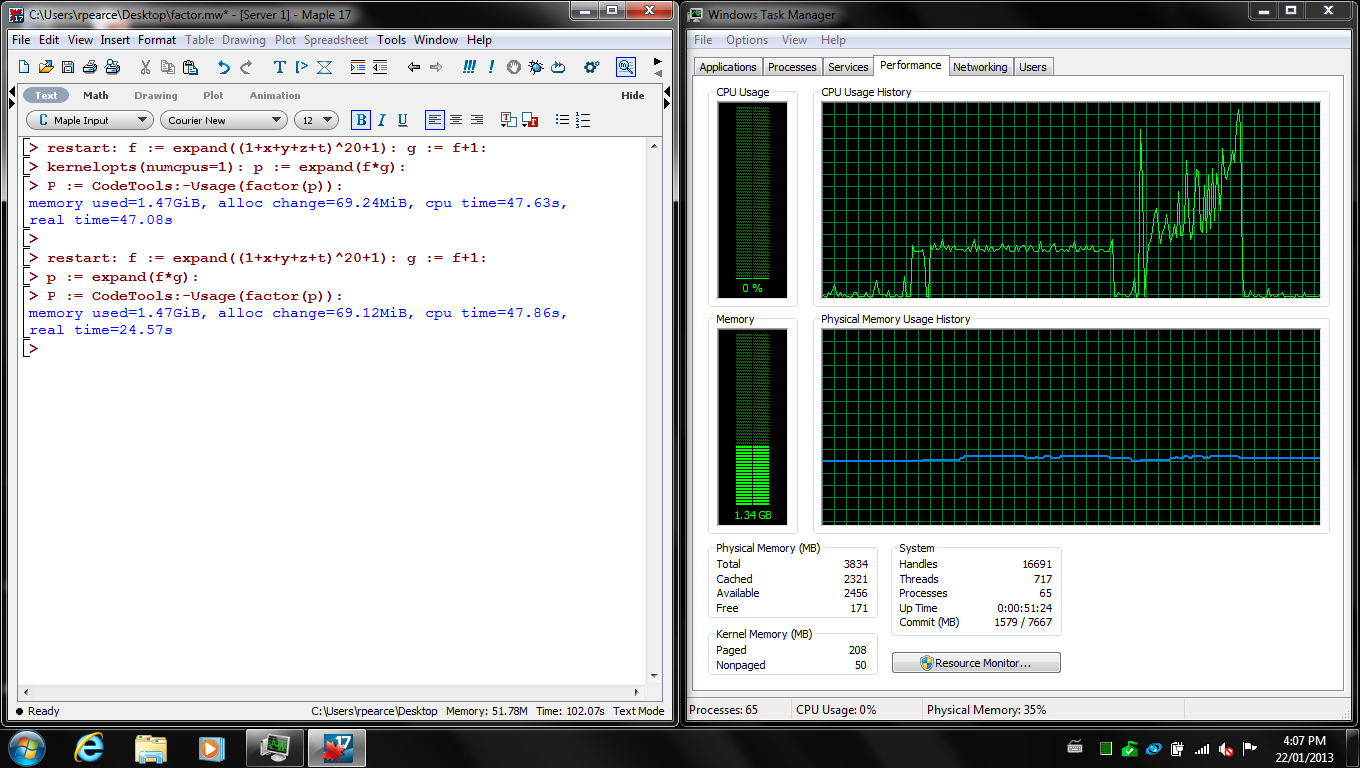Enable left text alignment
Viewport: 1360px width, 768px height.
click(x=435, y=120)
